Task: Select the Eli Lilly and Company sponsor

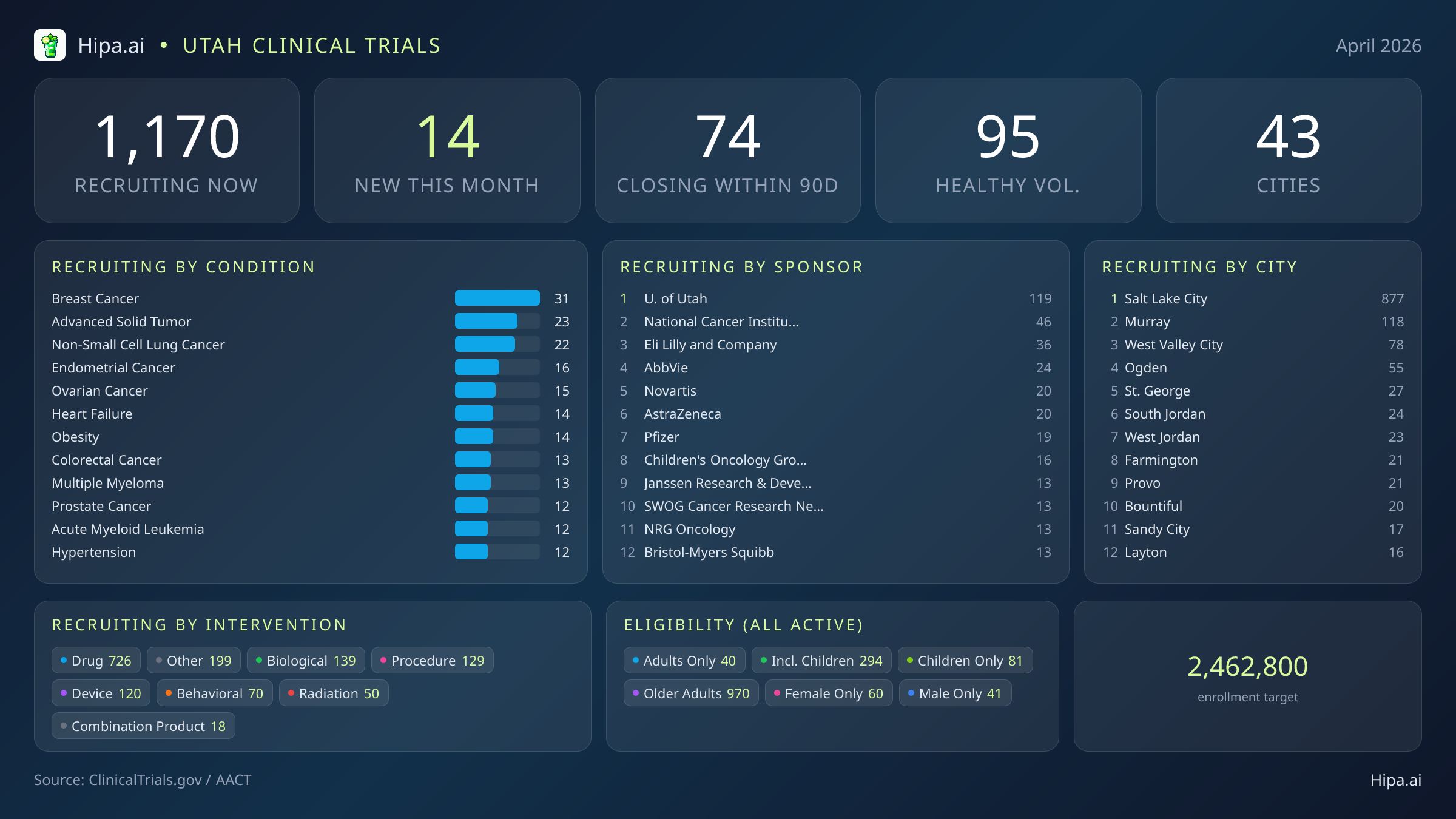Action: [835, 345]
